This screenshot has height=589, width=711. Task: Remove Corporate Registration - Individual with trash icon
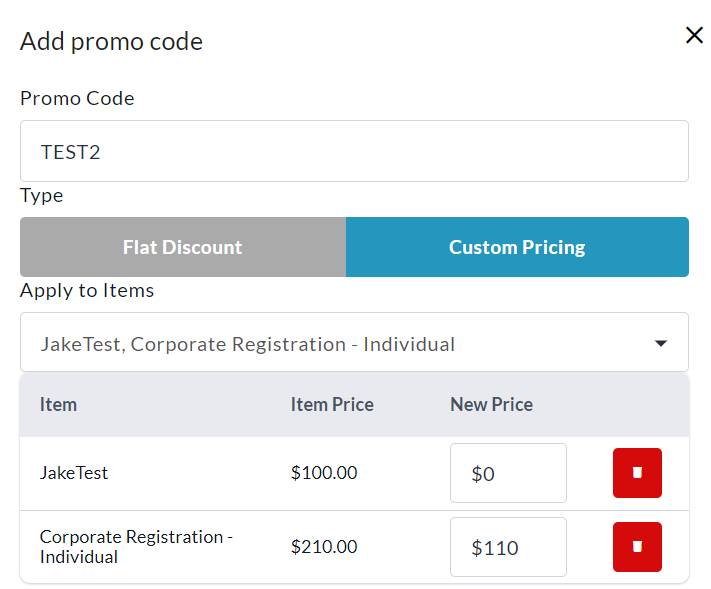pos(637,547)
